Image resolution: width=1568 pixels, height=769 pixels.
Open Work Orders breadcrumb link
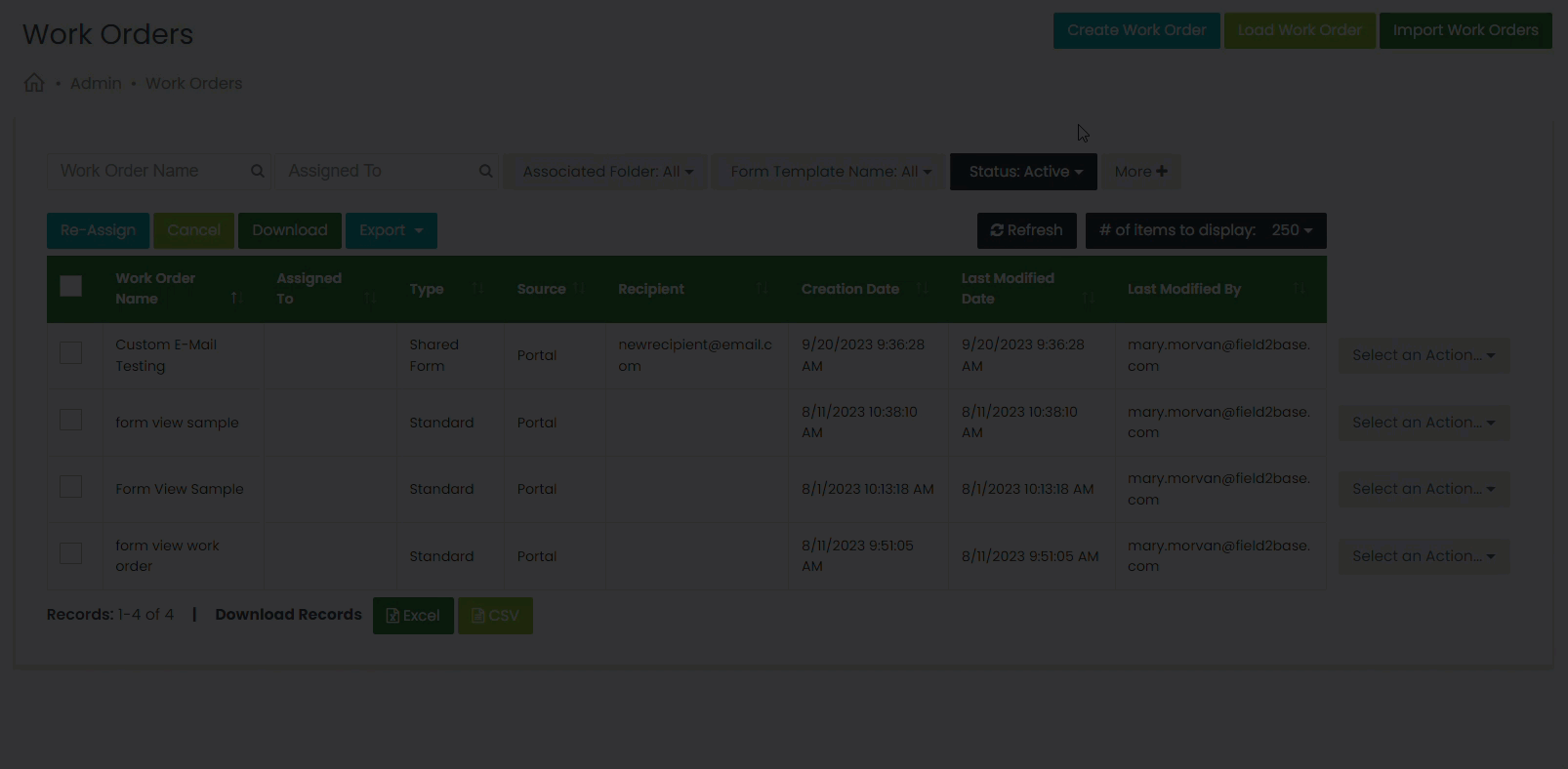[x=193, y=84]
